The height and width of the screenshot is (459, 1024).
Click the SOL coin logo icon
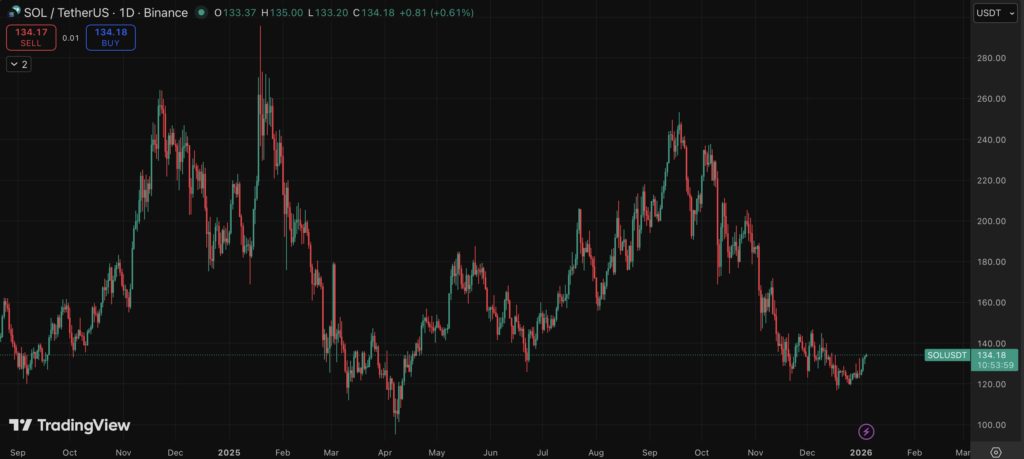(13, 13)
